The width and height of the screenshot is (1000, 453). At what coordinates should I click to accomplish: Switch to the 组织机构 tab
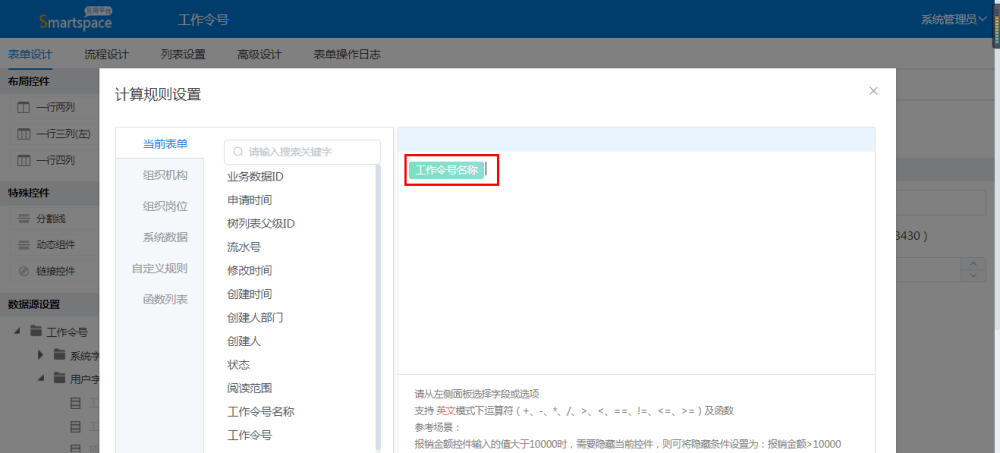(x=165, y=175)
